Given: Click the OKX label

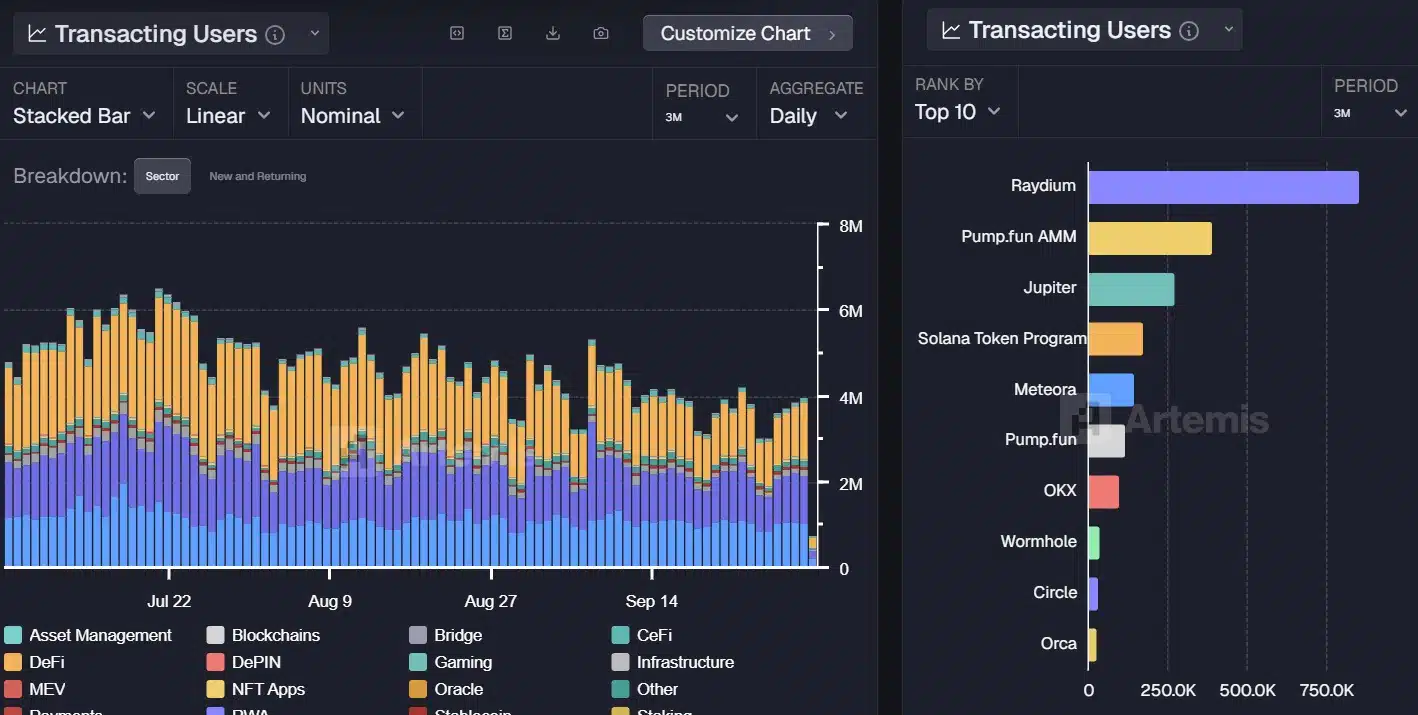Looking at the screenshot, I should [x=1060, y=491].
